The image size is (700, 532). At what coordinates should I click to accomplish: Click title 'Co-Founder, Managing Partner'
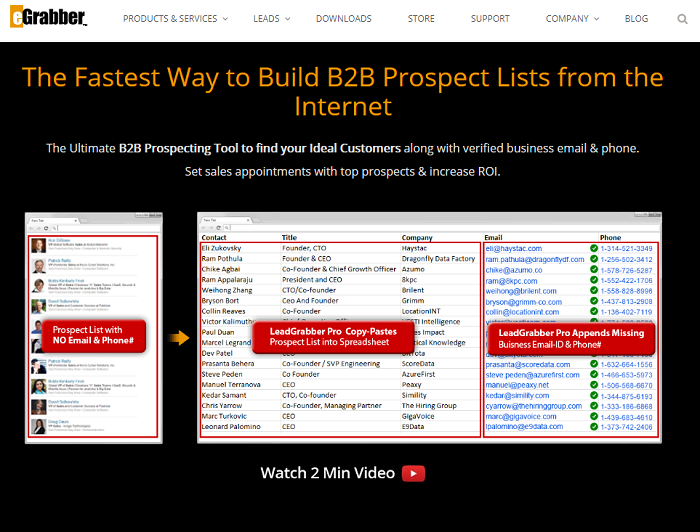(x=332, y=406)
